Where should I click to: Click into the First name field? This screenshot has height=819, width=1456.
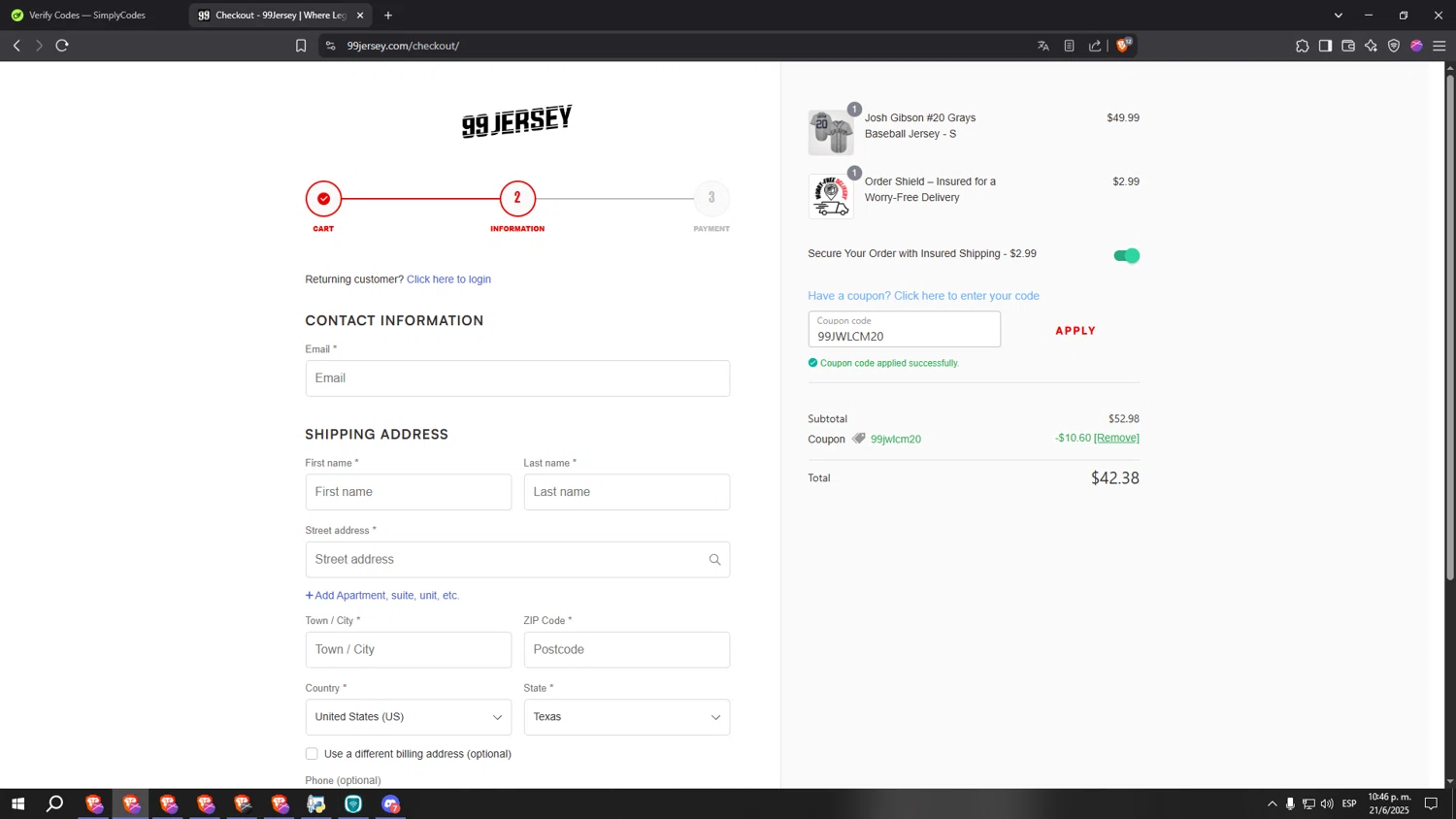point(408,492)
